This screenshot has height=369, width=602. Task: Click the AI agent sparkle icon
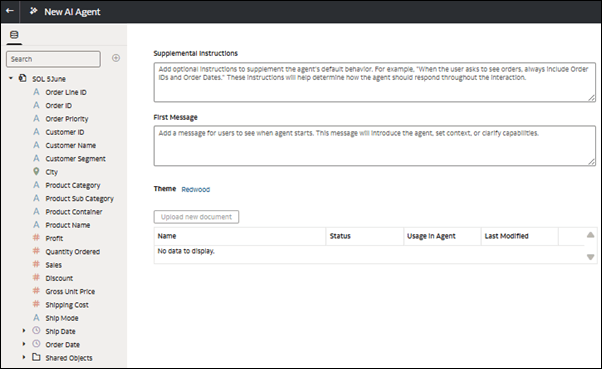pyautogui.click(x=34, y=11)
